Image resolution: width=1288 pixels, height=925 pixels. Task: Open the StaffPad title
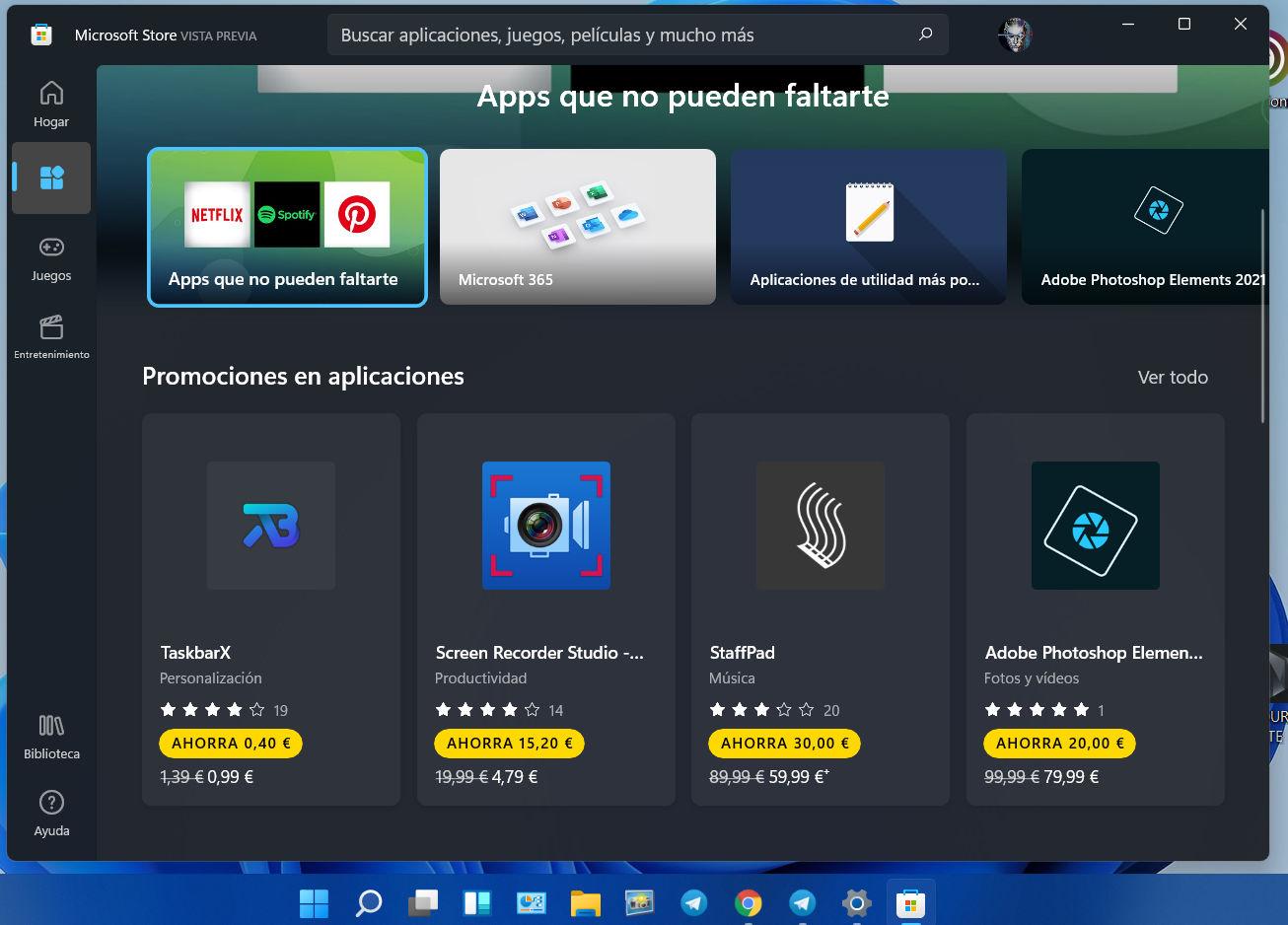point(743,652)
